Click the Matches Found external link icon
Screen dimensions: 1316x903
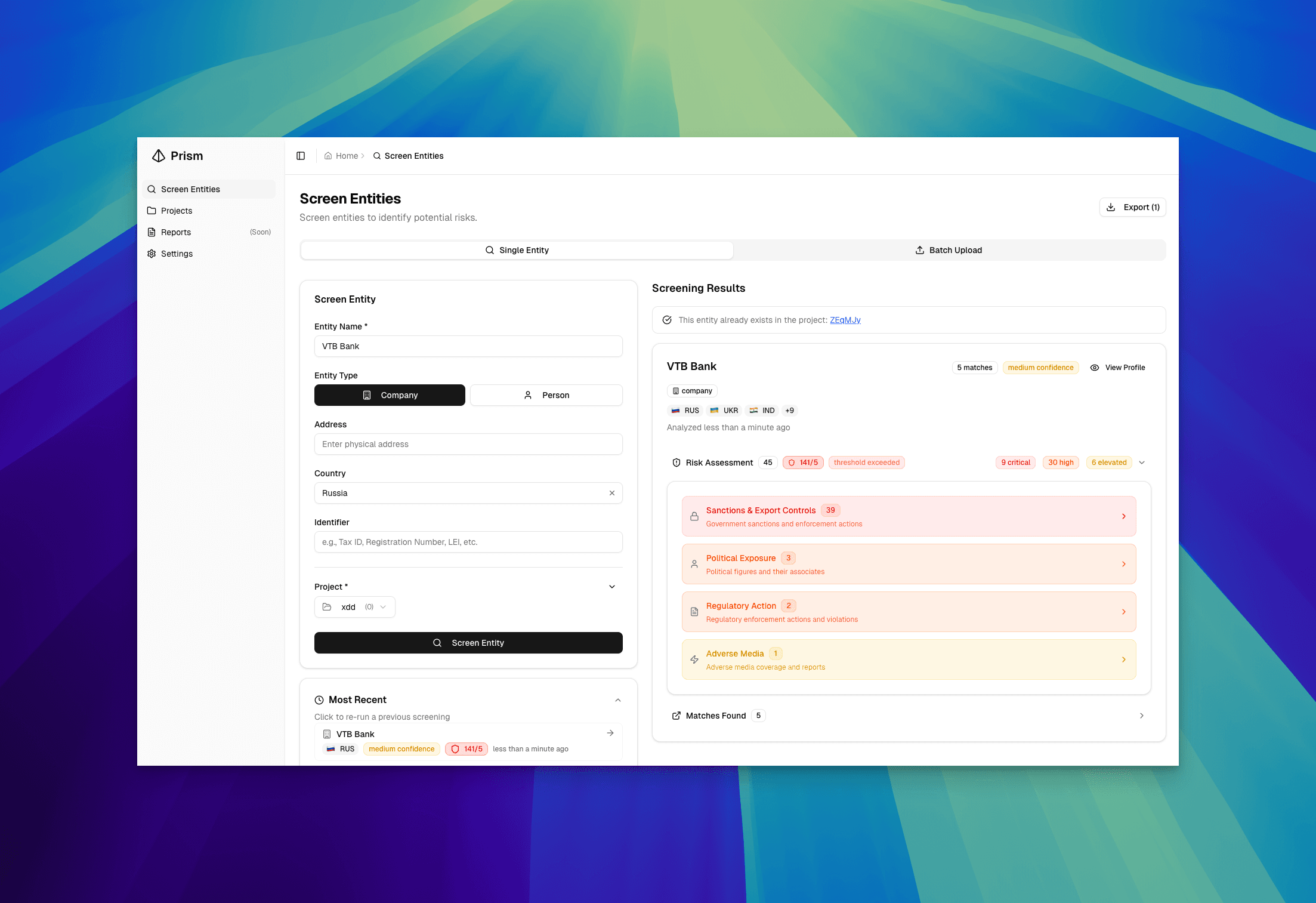coord(676,716)
